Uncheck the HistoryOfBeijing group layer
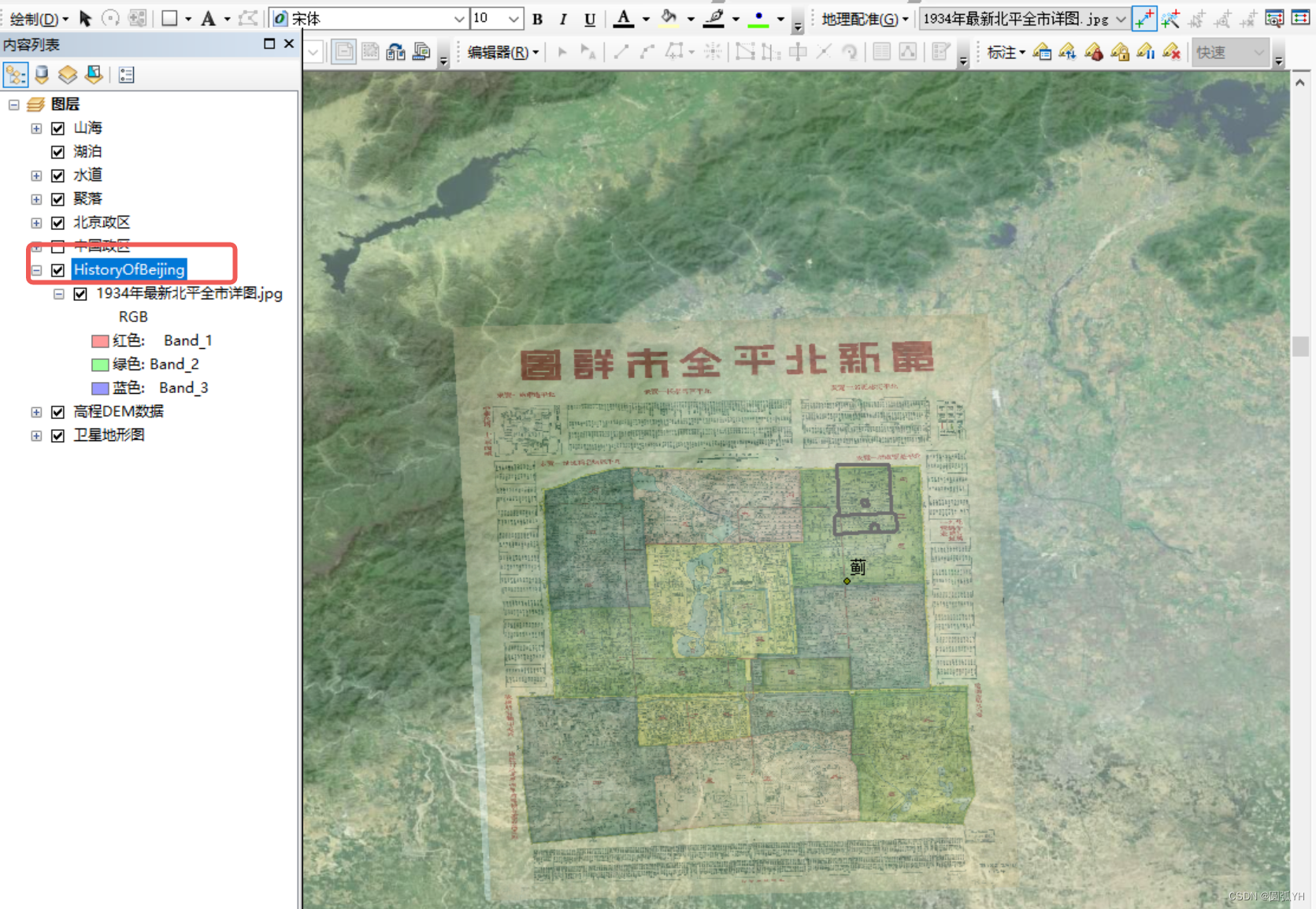The height and width of the screenshot is (909, 1316). click(57, 269)
